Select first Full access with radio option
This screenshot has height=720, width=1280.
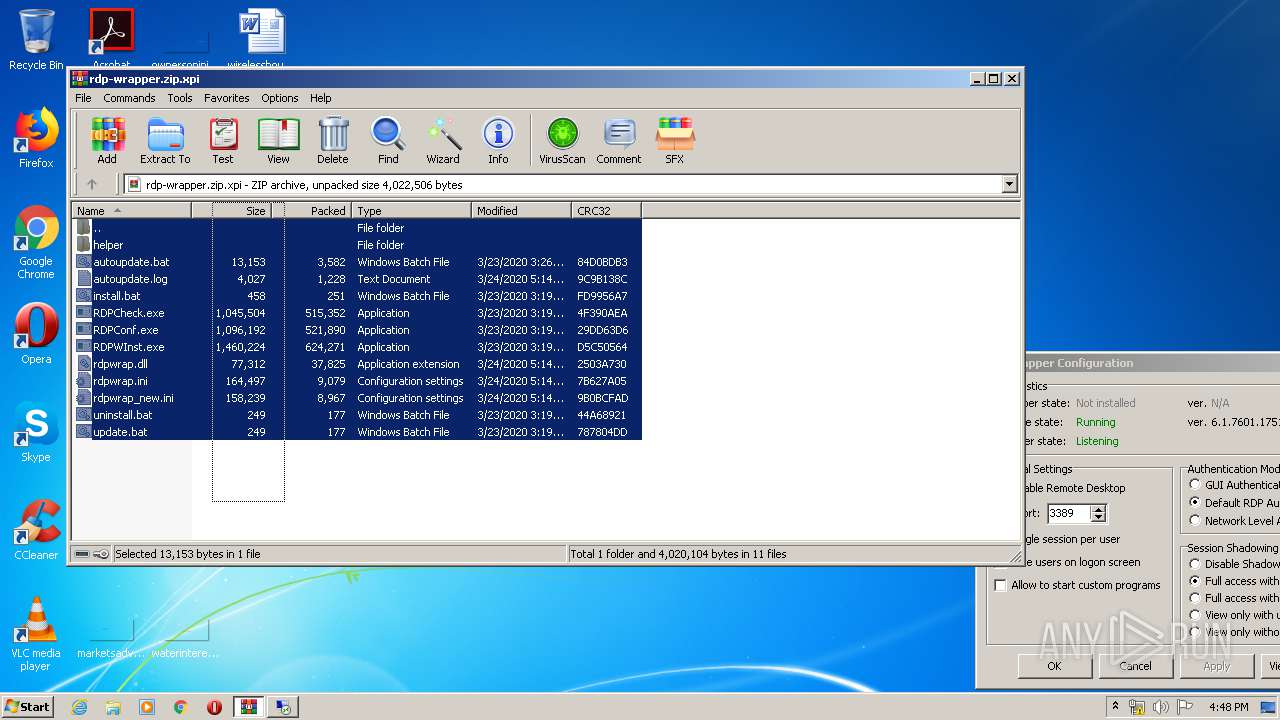(x=1195, y=581)
